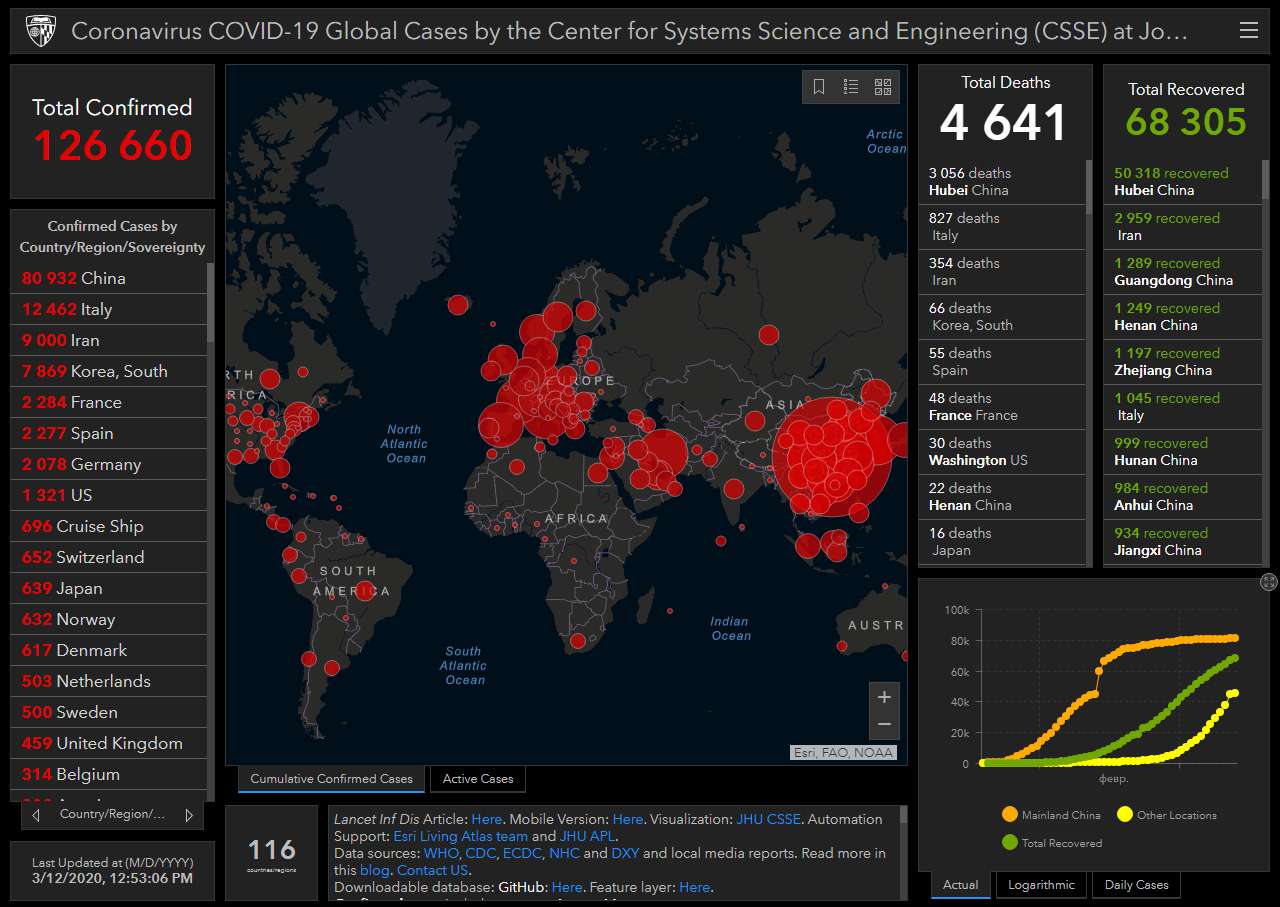The image size is (1280, 907).
Task: Zoom in on the map
Action: [x=884, y=697]
